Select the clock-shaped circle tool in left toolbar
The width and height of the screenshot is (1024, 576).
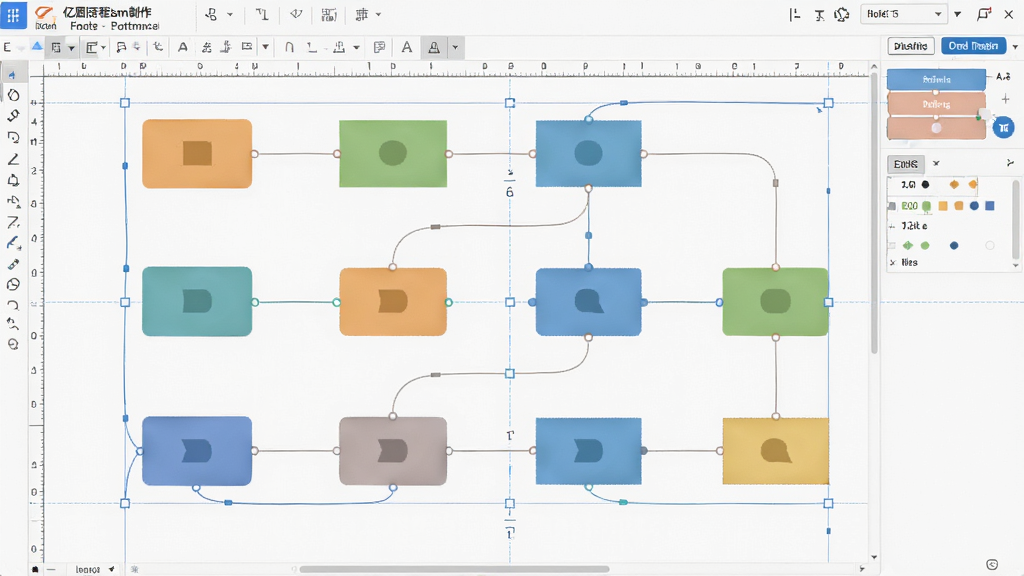pos(13,285)
